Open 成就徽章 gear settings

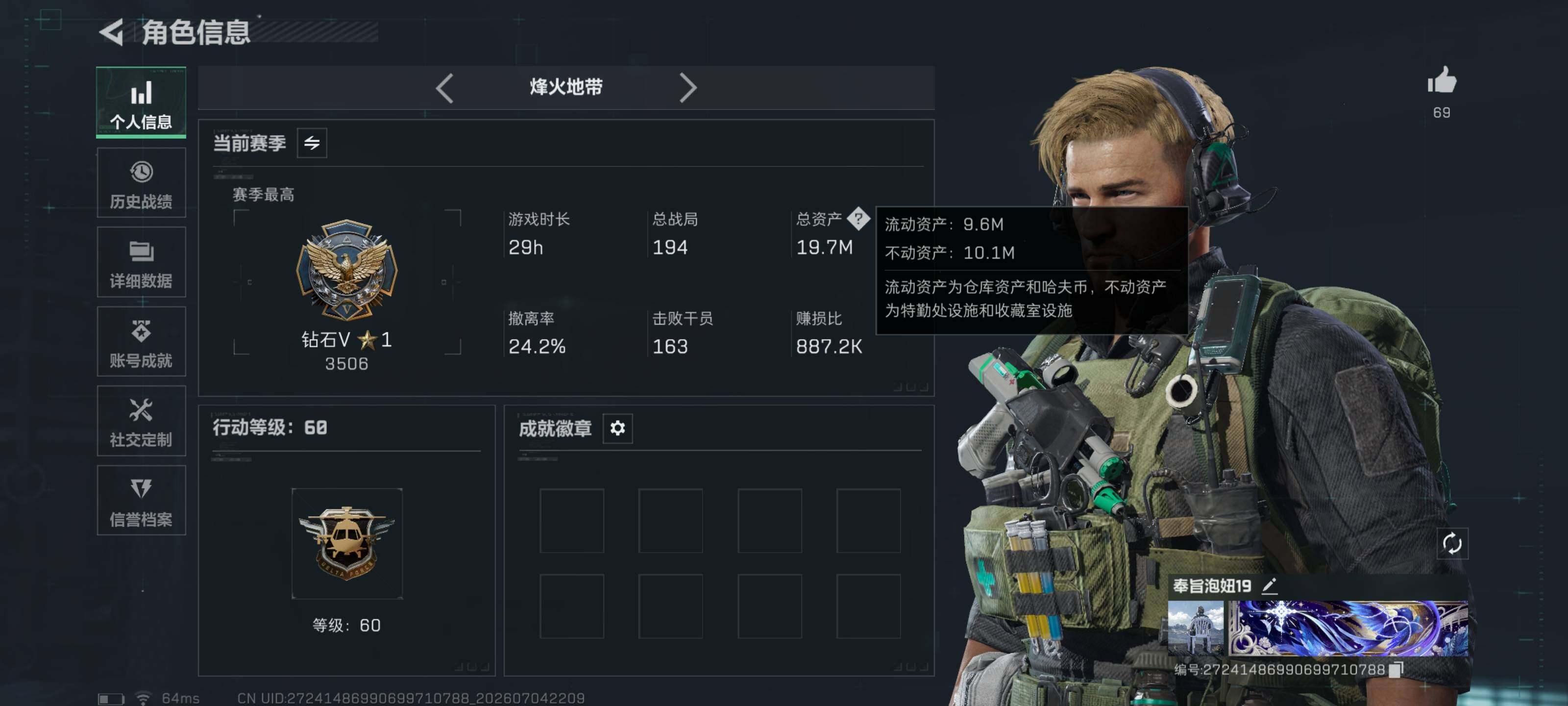[617, 428]
